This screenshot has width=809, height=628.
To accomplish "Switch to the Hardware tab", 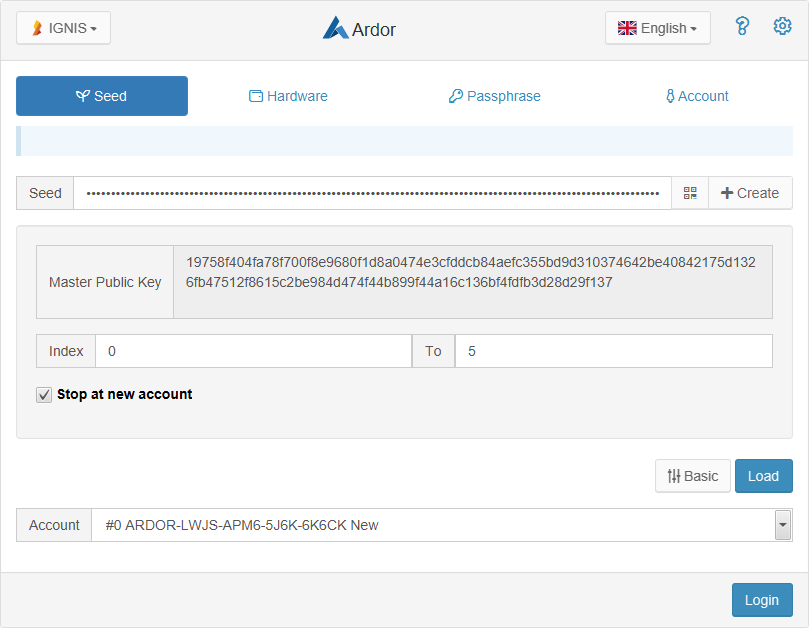I will click(x=288, y=96).
